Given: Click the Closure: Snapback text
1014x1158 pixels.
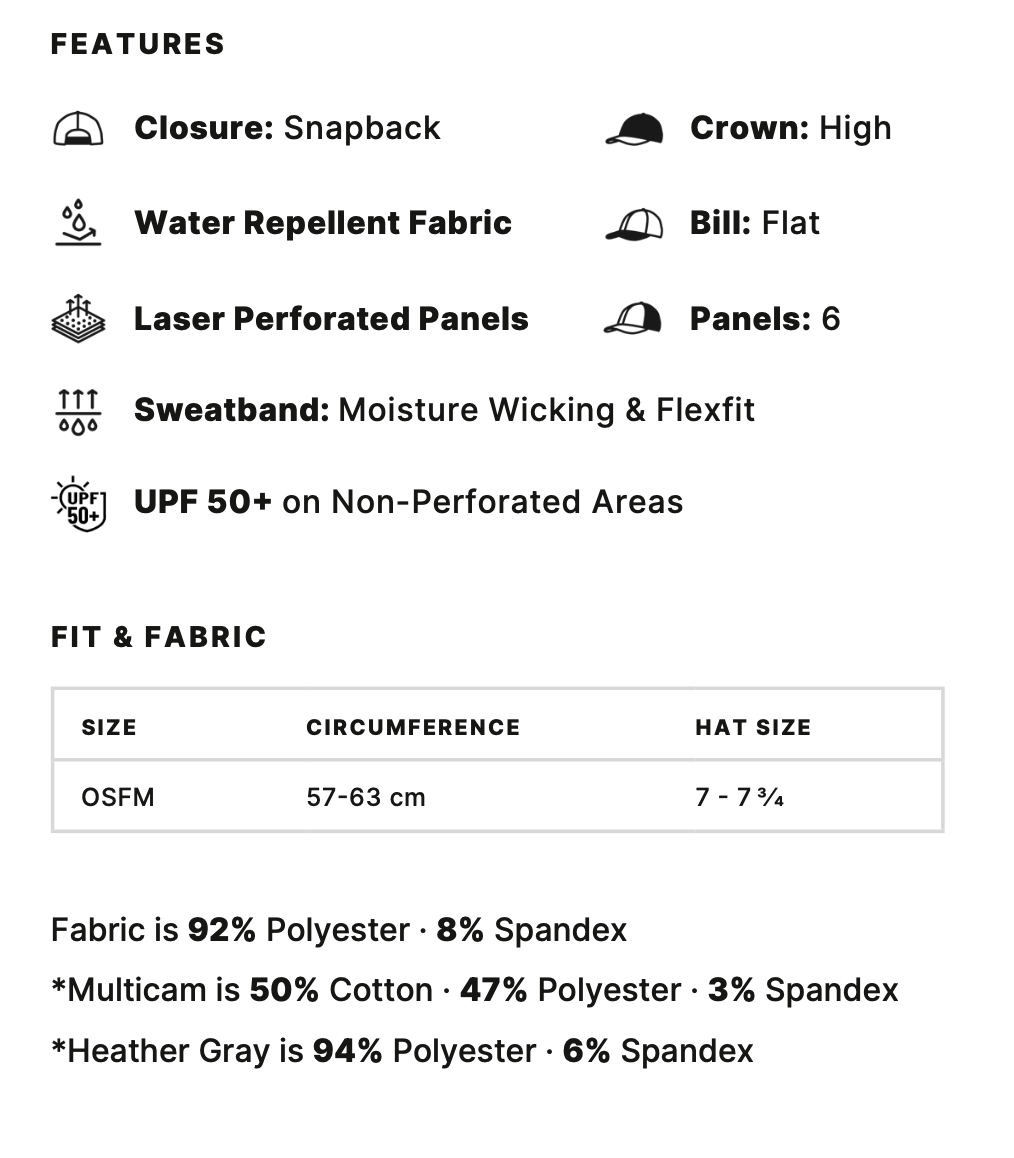Looking at the screenshot, I should [x=287, y=128].
